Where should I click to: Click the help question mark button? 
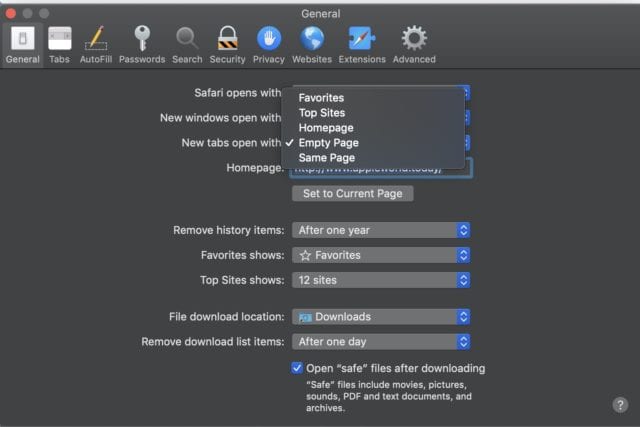click(x=619, y=405)
